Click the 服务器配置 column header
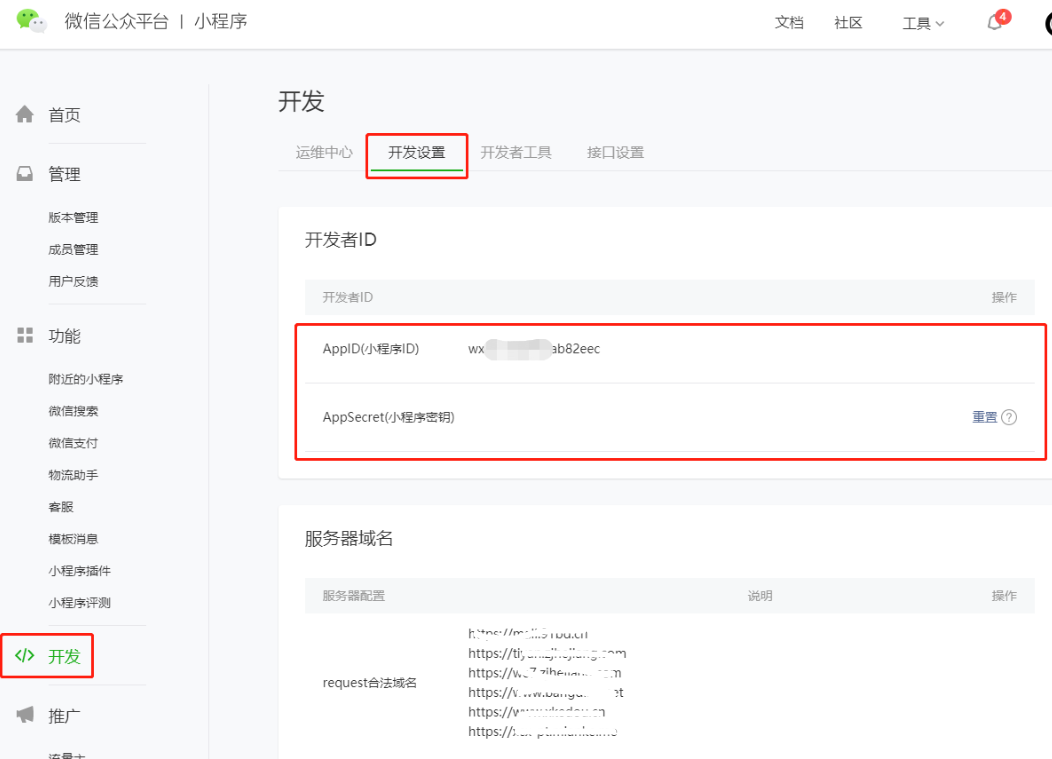The image size is (1052, 759). click(354, 596)
